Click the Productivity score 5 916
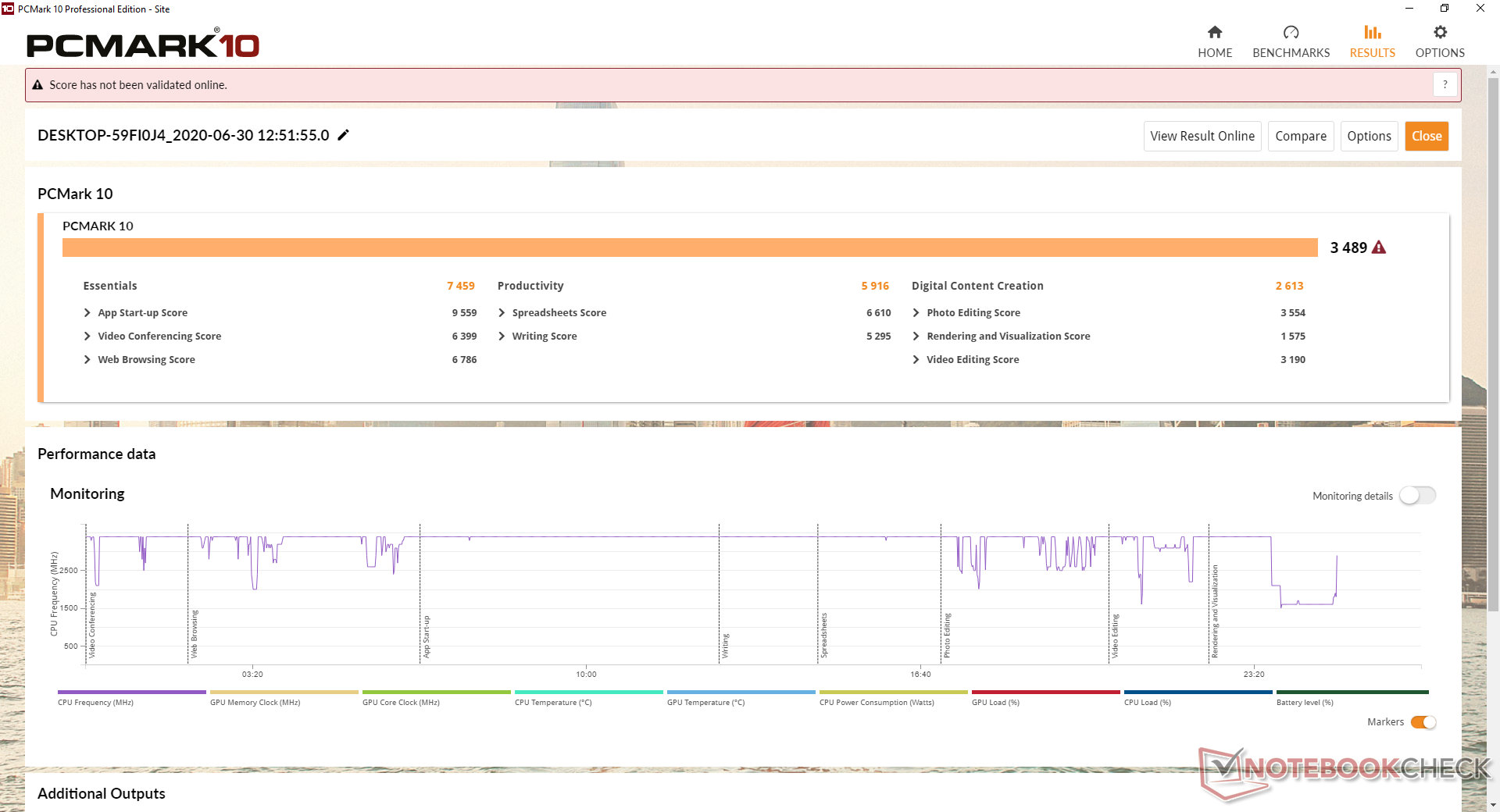Viewport: 1500px width, 812px height. 875,286
